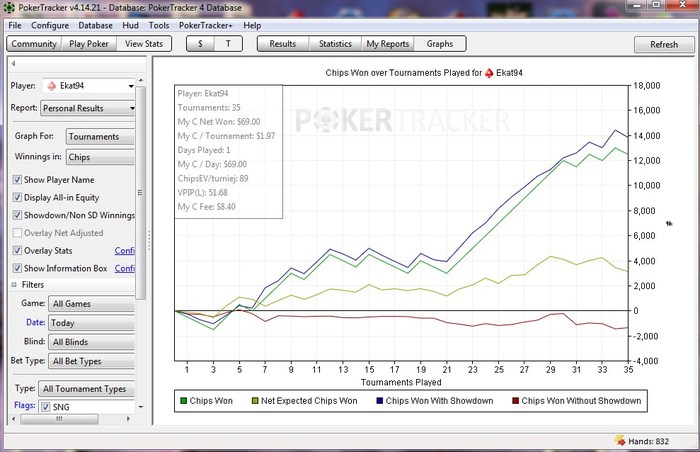Click Configure link next to Show Information Box
Screen dimensions: 700x452
[125, 268]
